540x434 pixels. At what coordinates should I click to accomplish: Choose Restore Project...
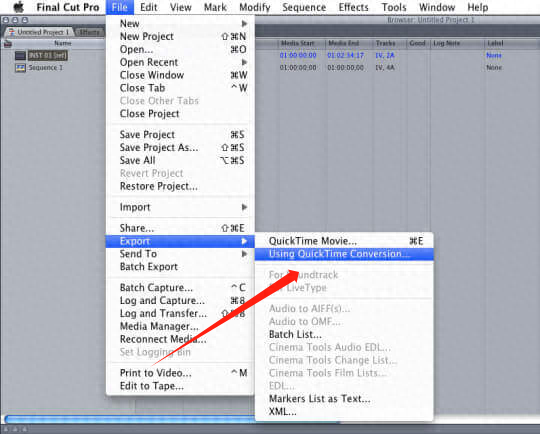pos(180,186)
